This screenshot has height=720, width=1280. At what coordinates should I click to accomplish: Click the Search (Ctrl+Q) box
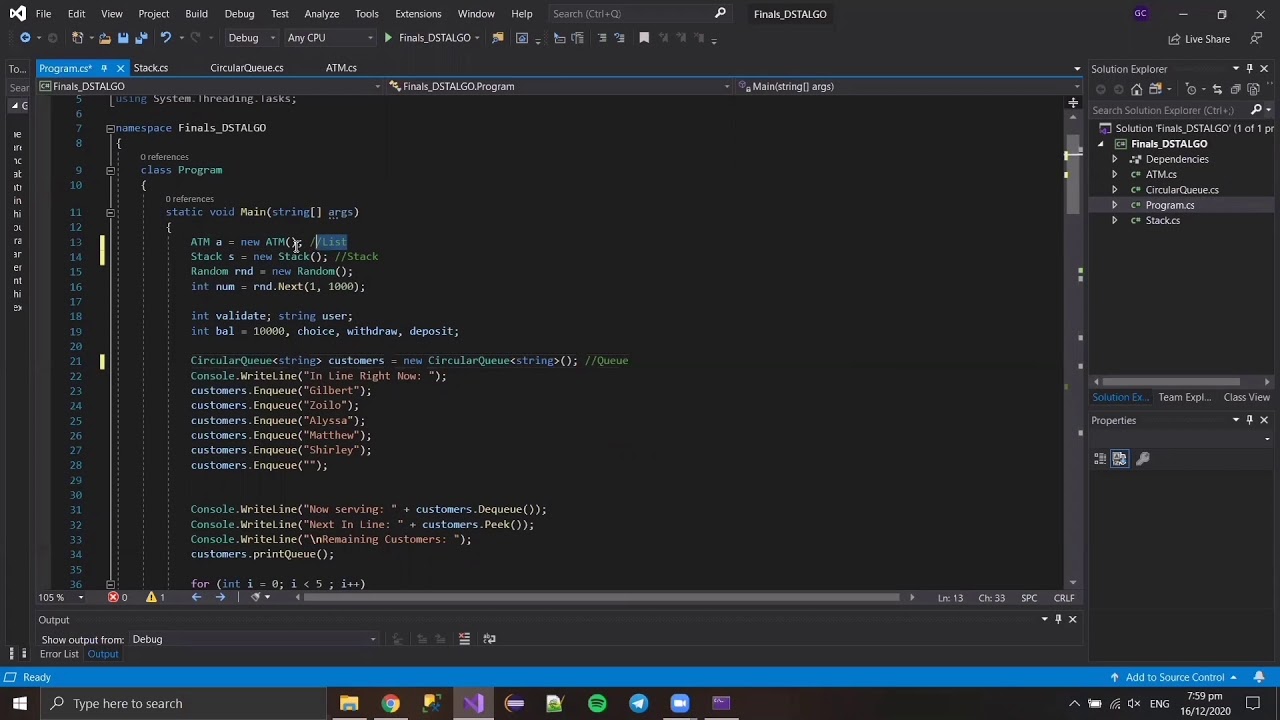(640, 14)
